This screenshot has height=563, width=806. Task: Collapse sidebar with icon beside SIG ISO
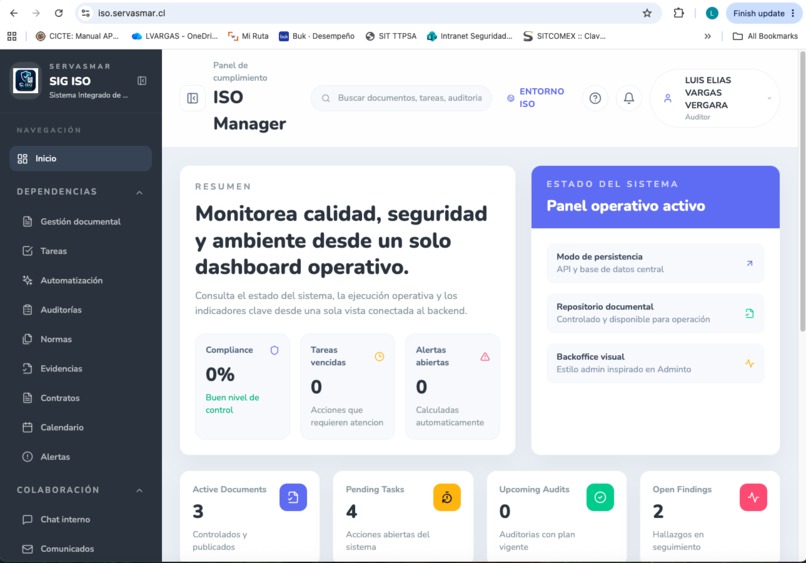click(142, 81)
